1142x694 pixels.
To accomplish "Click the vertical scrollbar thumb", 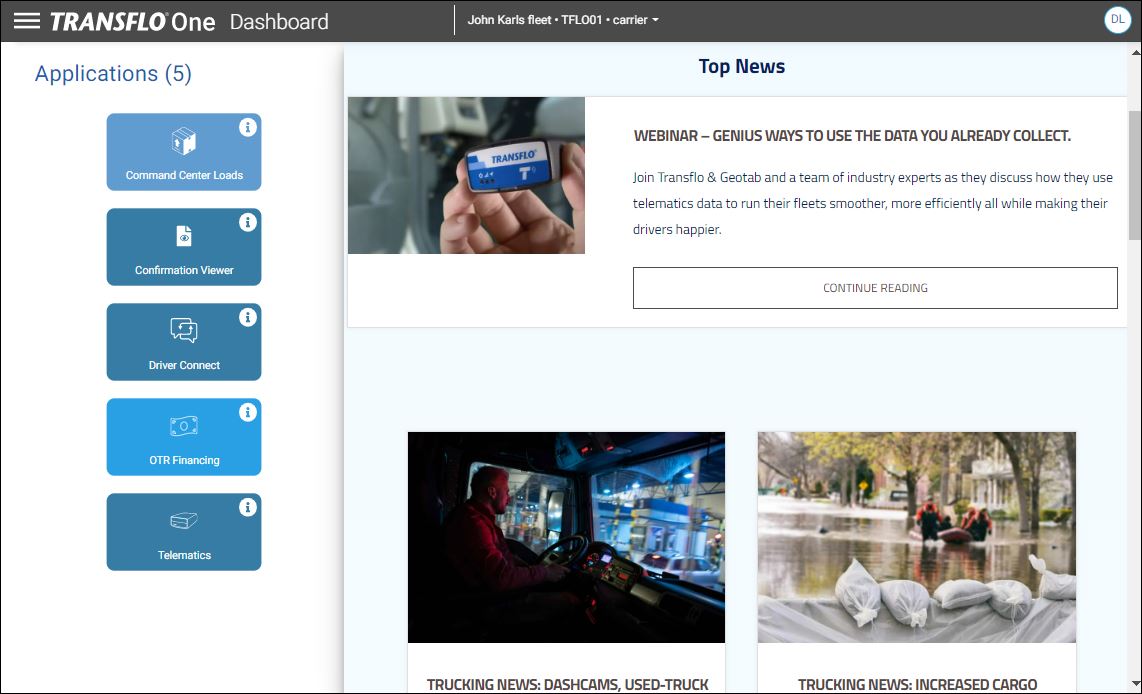I will click(1135, 175).
